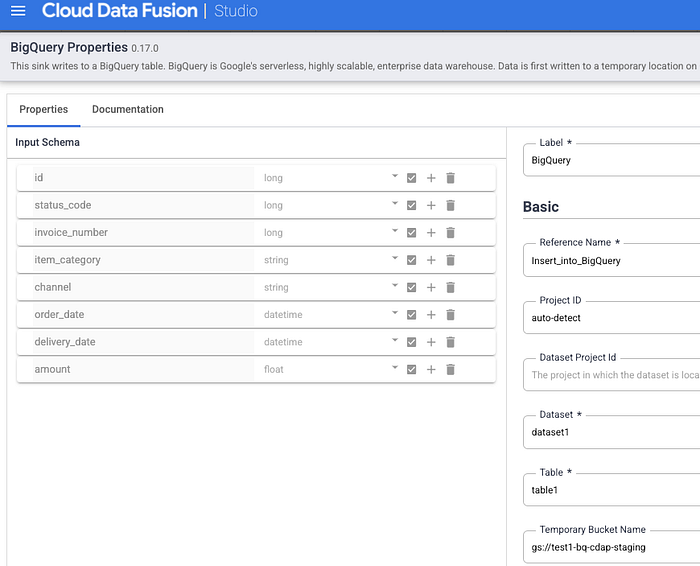The height and width of the screenshot is (566, 700).
Task: Click the order_date field name
Action: point(143,314)
